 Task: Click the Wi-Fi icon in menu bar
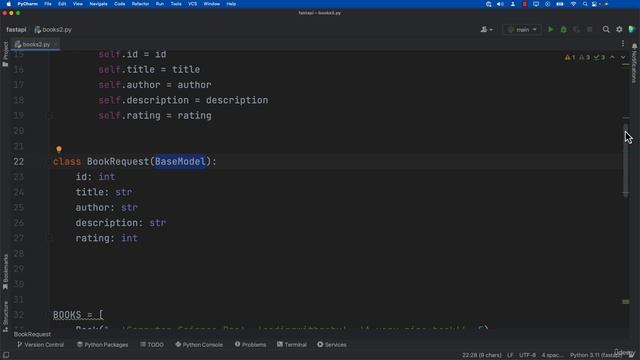tap(573, 4)
